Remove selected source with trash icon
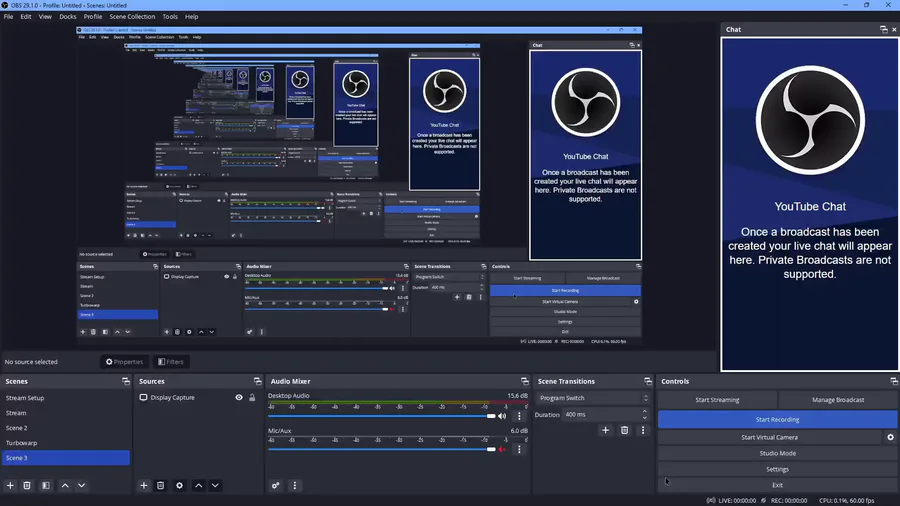Screen dimensions: 900x506 click(161, 485)
